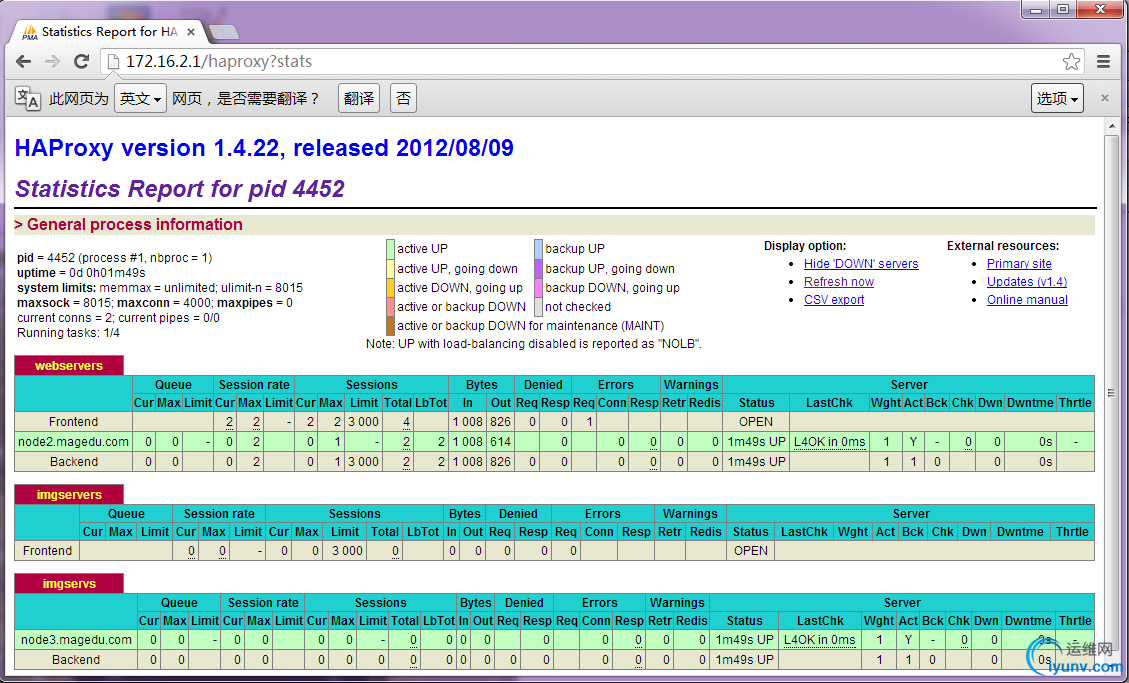Image resolution: width=1129 pixels, height=683 pixels.
Task: Open the 英文 language dropdown
Action: [139, 98]
